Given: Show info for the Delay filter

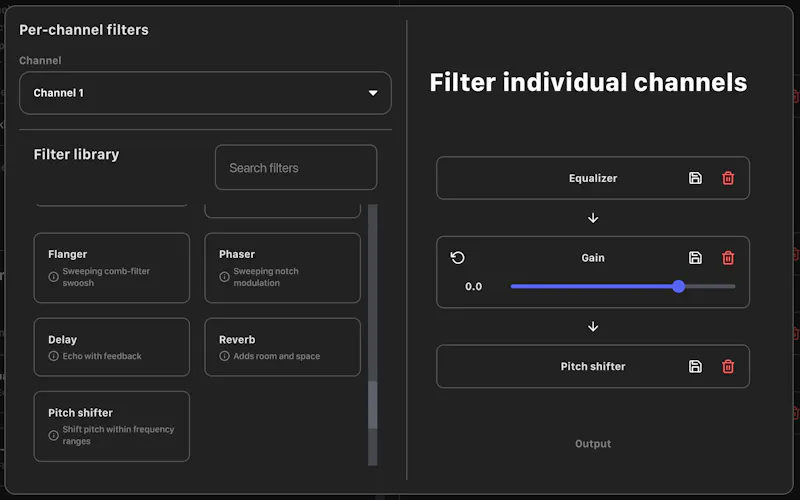Looking at the screenshot, I should [54, 356].
